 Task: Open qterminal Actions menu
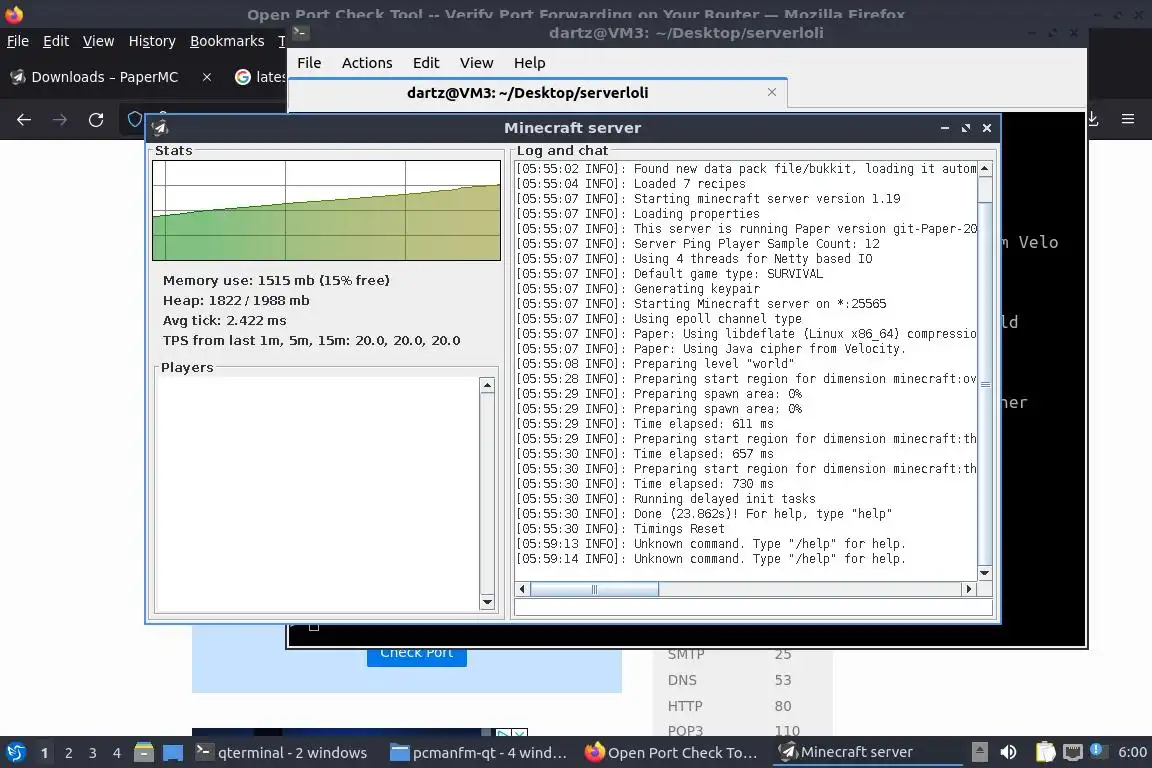point(367,63)
